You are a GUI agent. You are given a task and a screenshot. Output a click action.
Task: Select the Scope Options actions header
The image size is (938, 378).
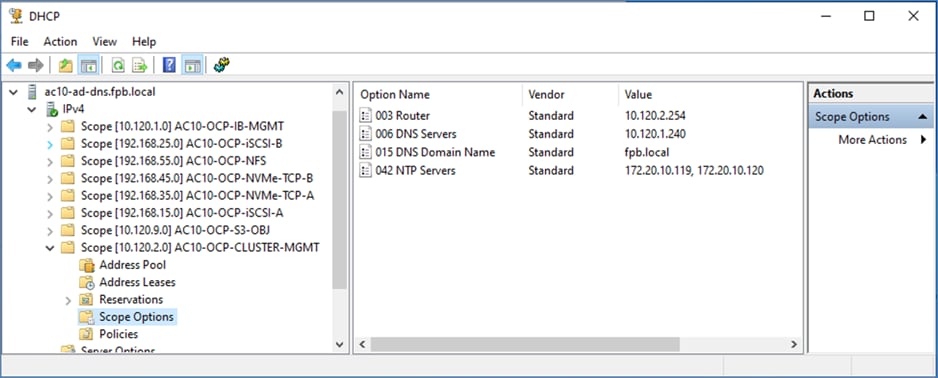pyautogui.click(x=871, y=117)
